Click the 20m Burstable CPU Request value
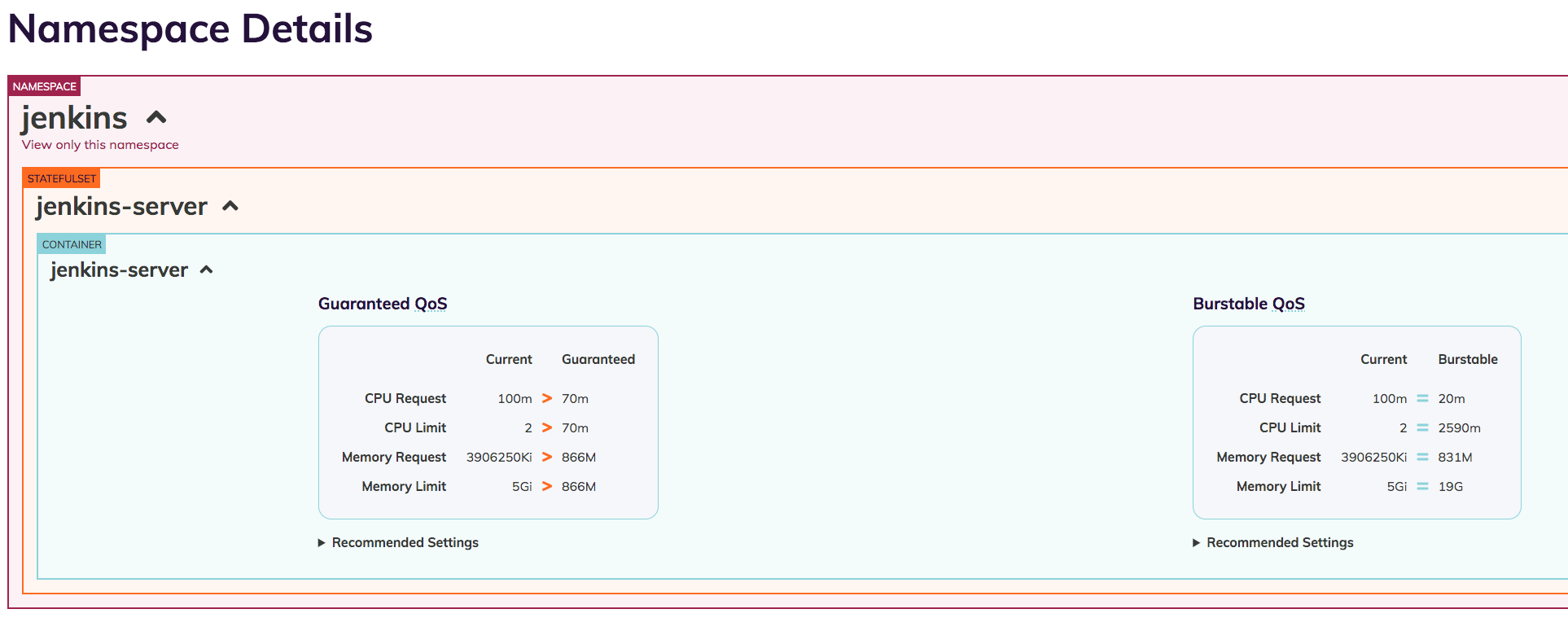1568x631 pixels. click(1452, 398)
